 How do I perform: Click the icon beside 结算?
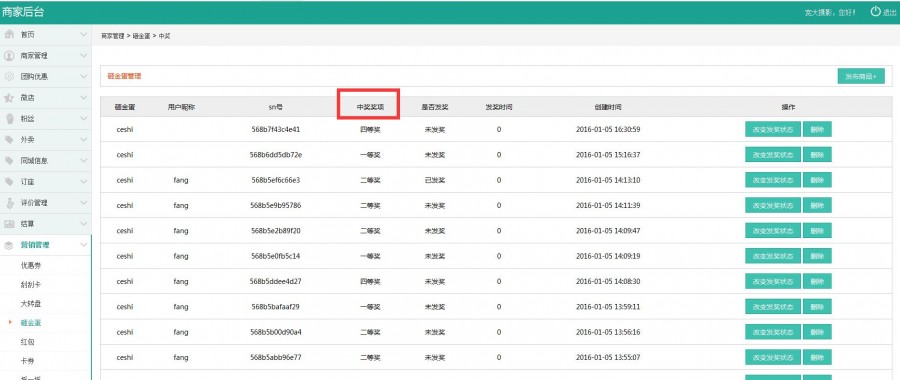click(9, 223)
